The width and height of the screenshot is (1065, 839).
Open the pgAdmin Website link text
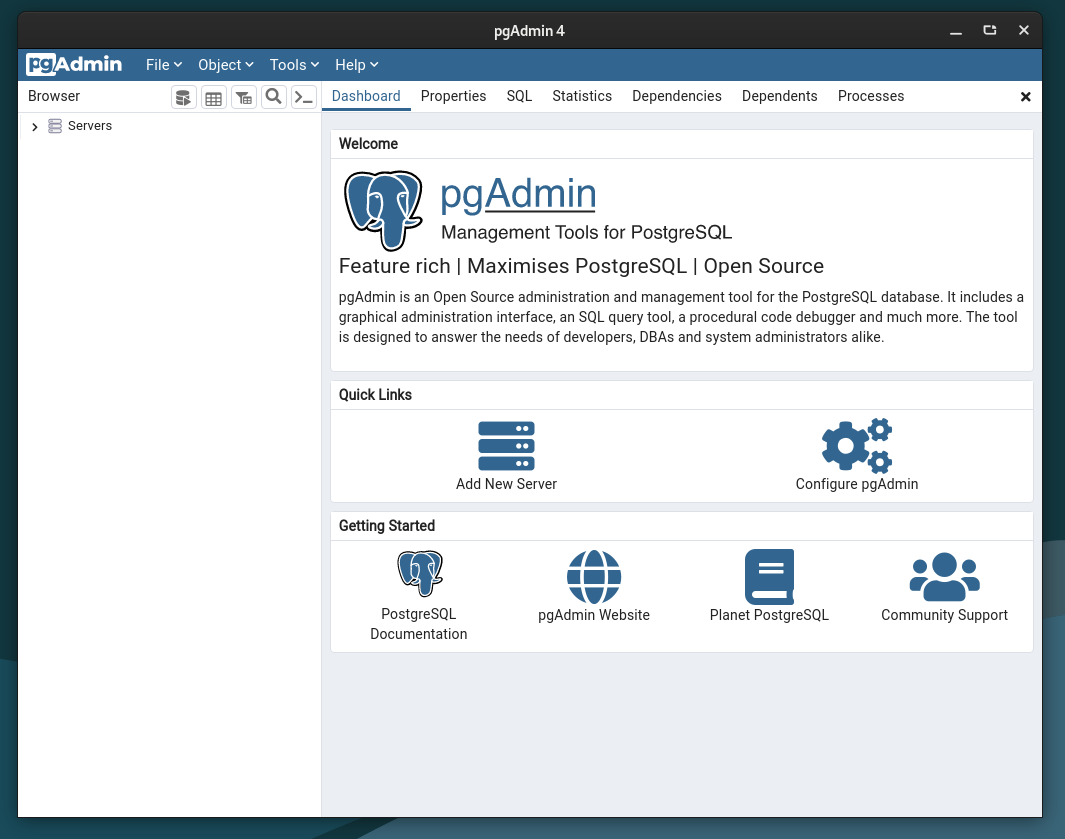click(x=594, y=615)
